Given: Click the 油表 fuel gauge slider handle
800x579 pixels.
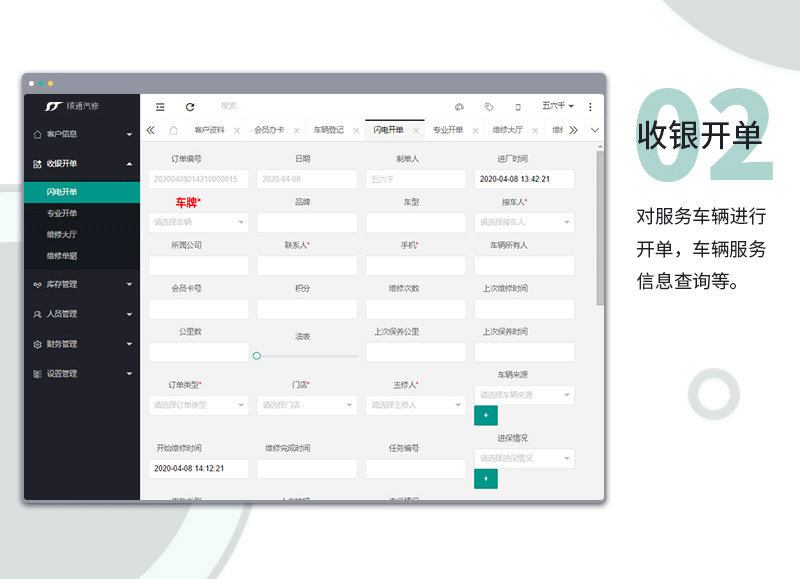Looking at the screenshot, I should [x=257, y=355].
